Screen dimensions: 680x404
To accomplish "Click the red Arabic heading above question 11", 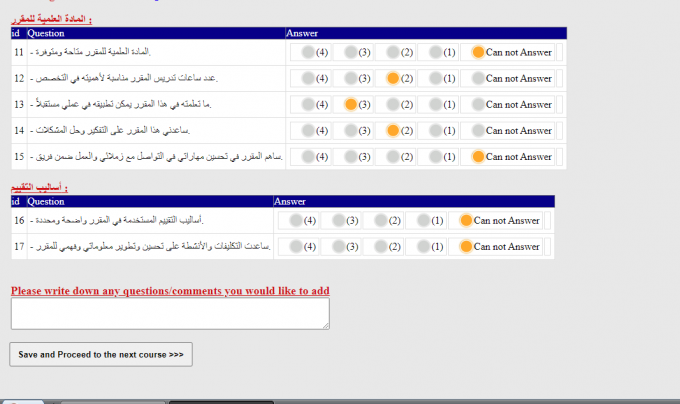I will click(51, 19).
